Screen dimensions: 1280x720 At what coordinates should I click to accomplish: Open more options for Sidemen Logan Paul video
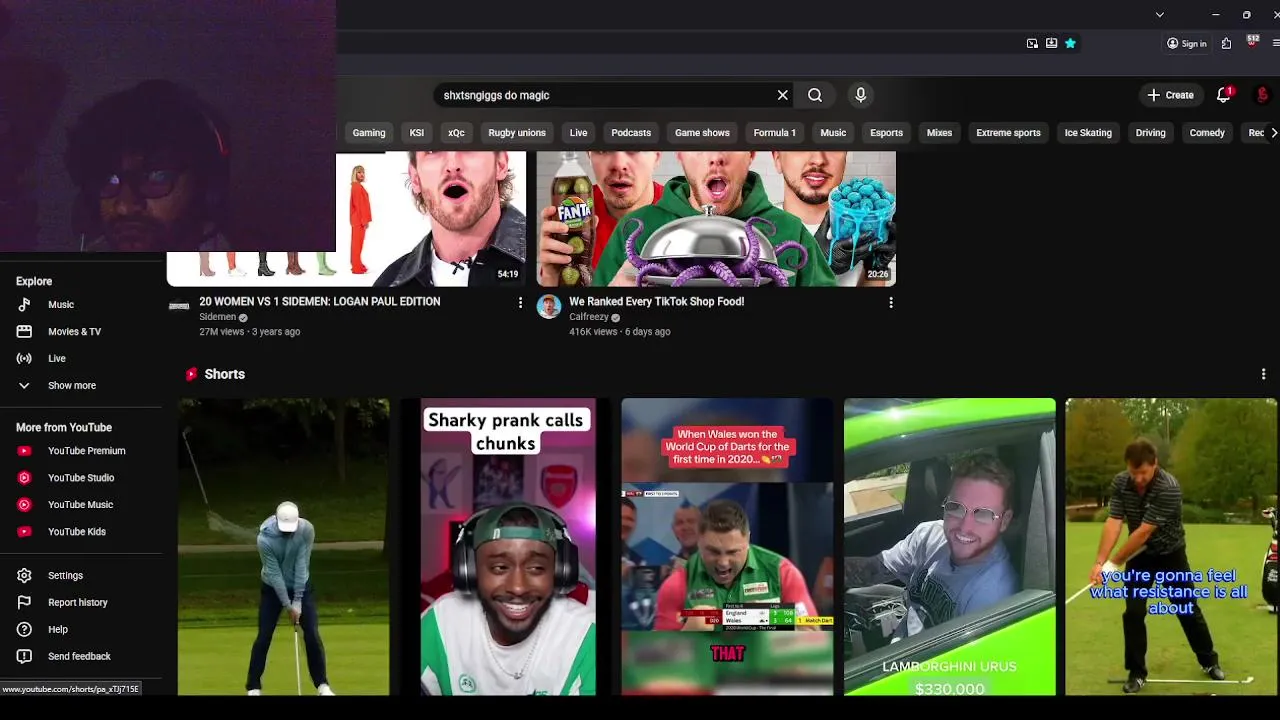520,302
